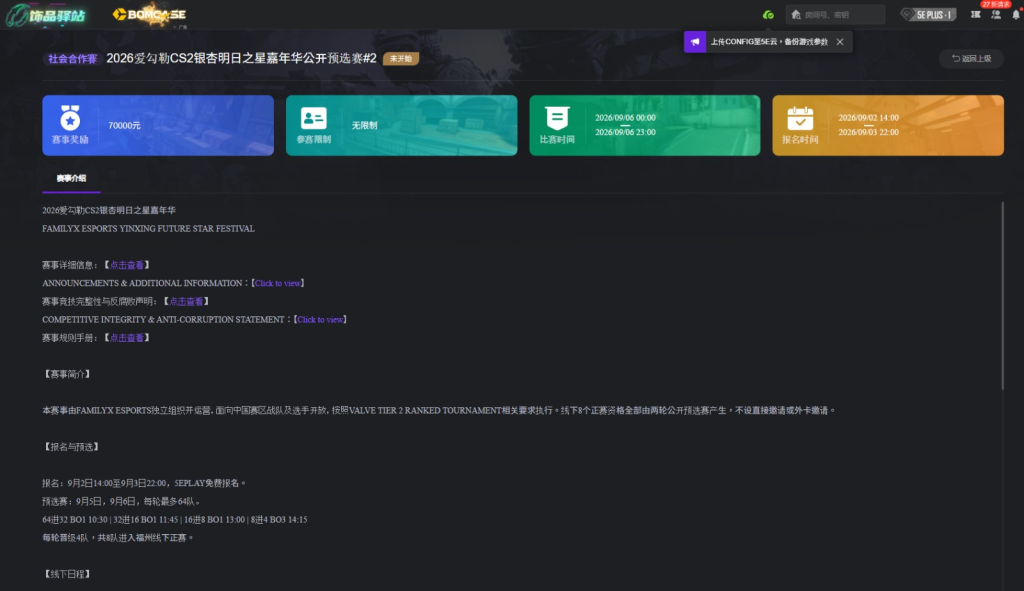This screenshot has width=1024, height=591.
Task: Click the 预选赛：9月5日 qualifier line
Action: [x=121, y=502]
